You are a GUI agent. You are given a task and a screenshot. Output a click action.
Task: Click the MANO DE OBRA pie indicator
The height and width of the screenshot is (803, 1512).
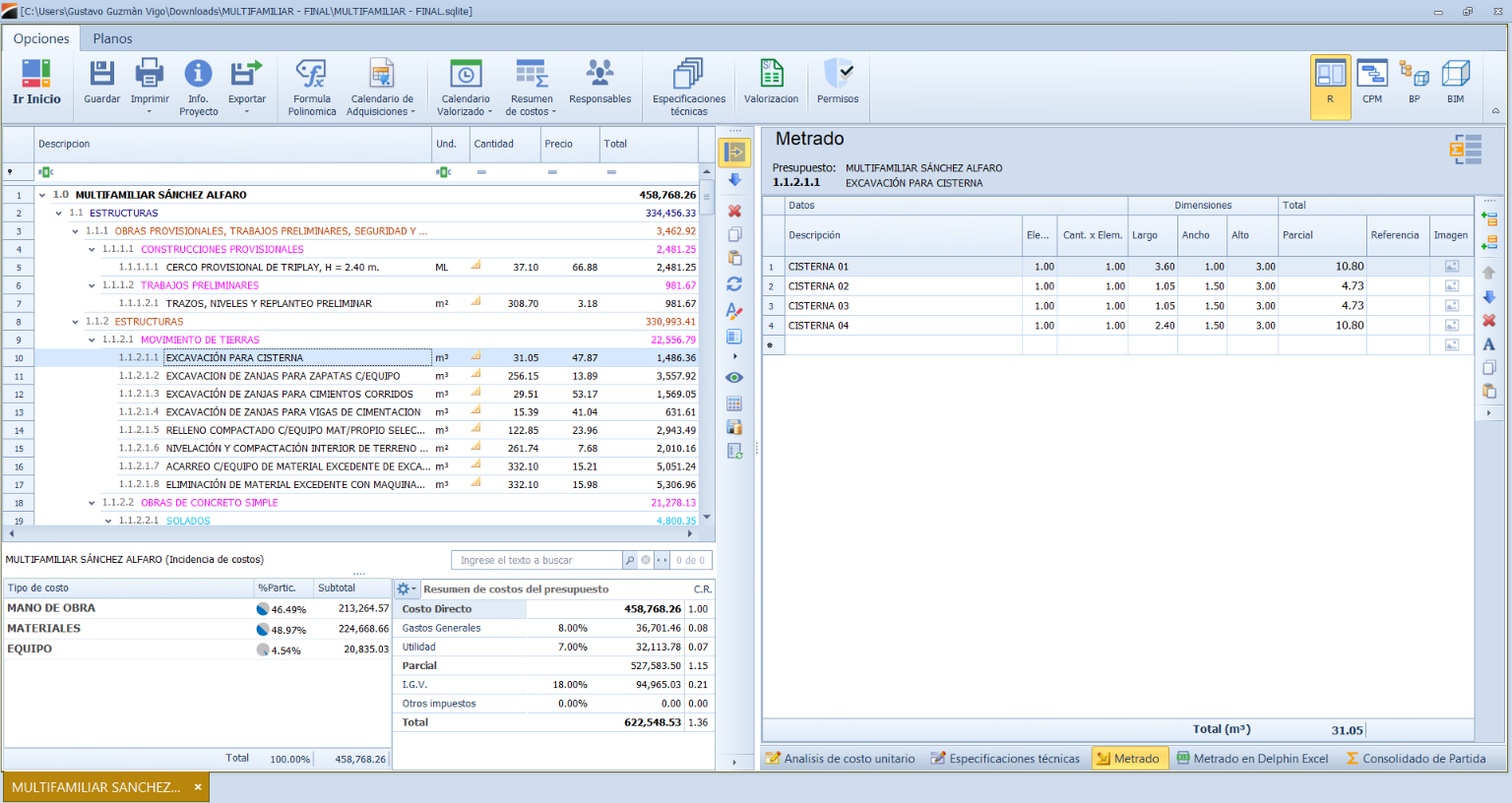(263, 609)
